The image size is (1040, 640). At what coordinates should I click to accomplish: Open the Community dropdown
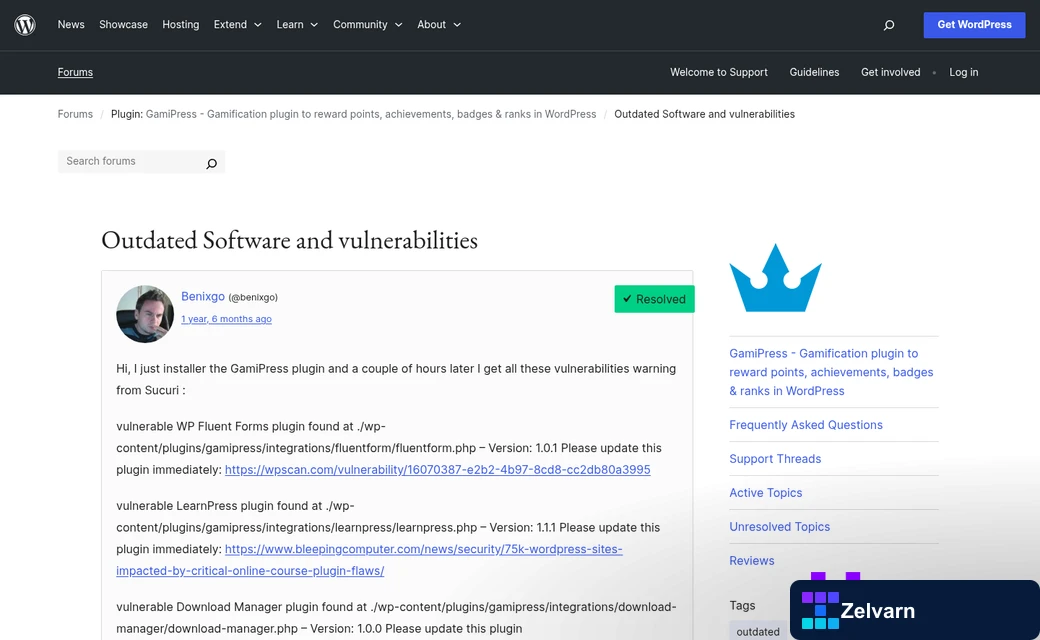(367, 25)
